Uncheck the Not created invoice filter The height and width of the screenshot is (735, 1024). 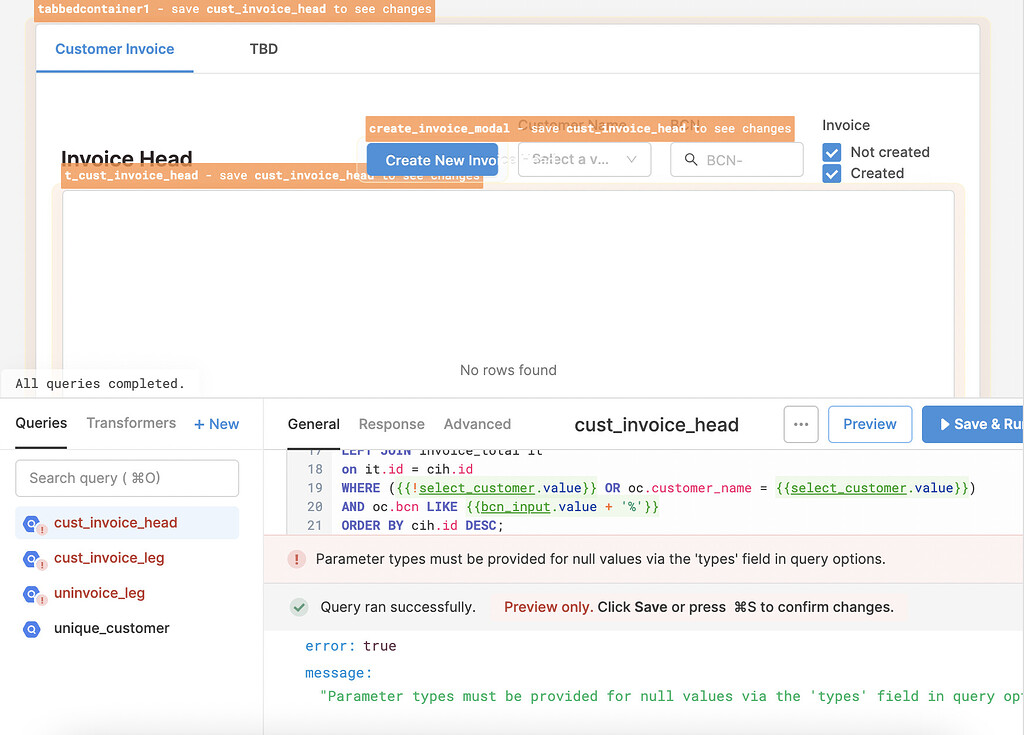point(832,152)
